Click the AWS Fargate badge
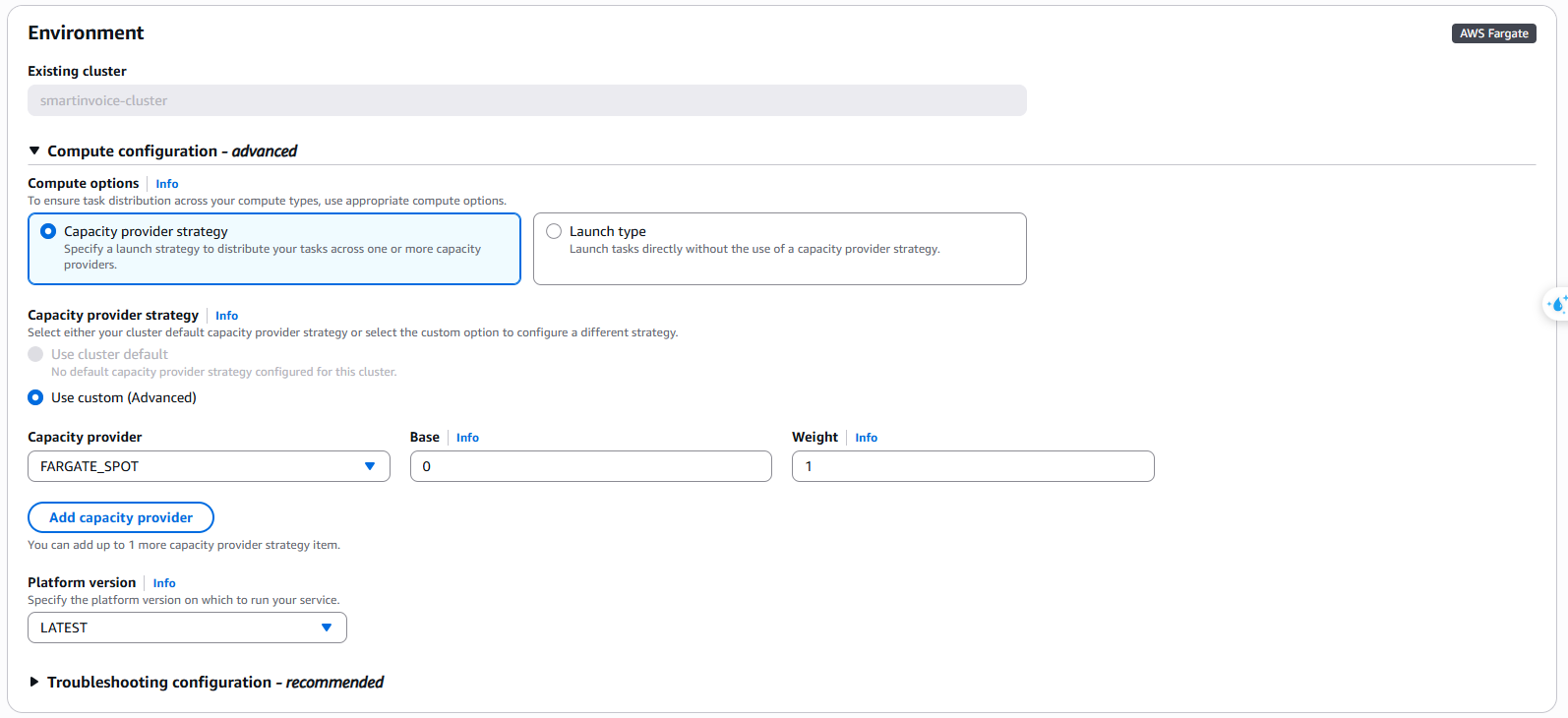 (1493, 33)
